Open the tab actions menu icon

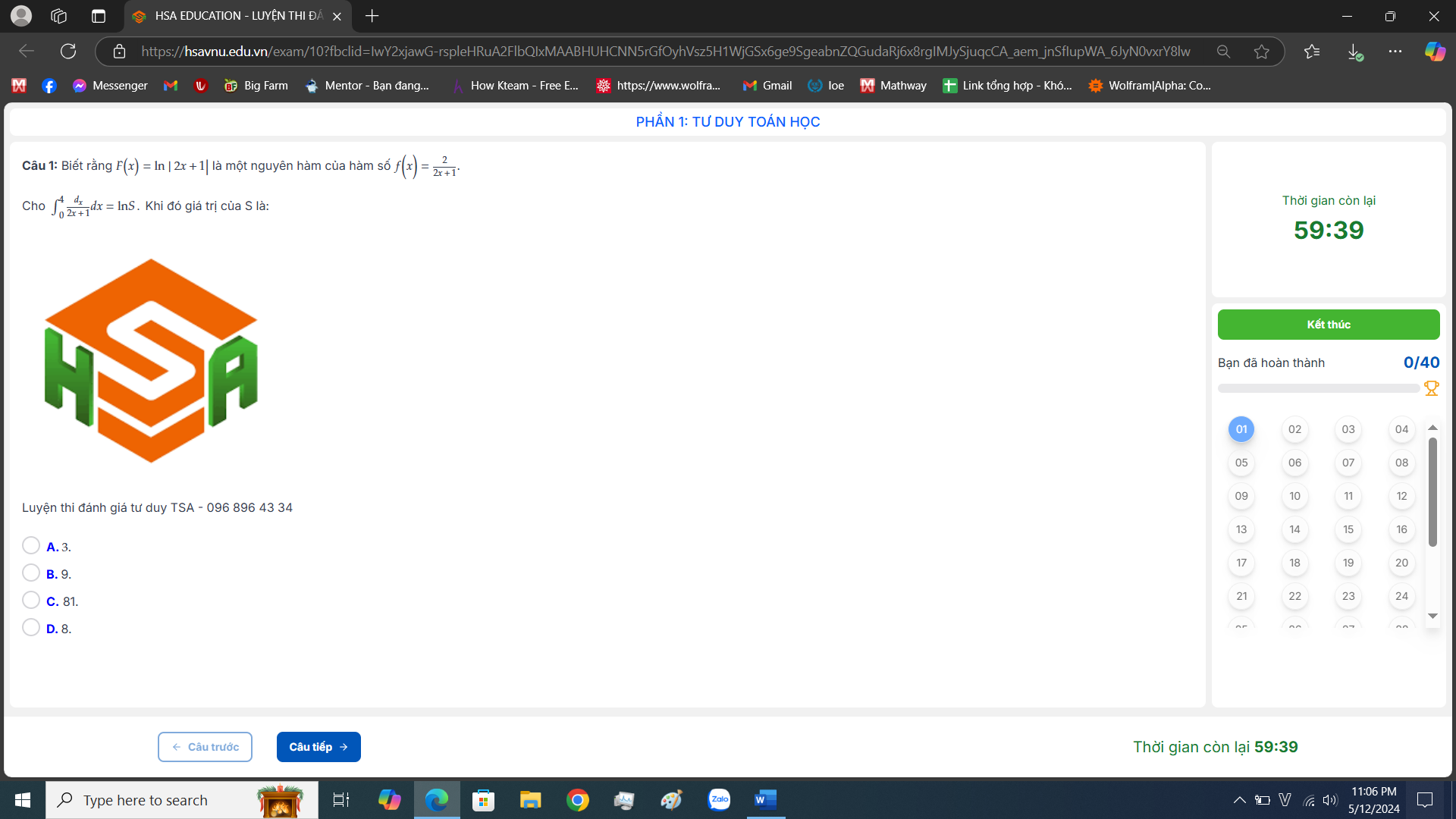(98, 16)
